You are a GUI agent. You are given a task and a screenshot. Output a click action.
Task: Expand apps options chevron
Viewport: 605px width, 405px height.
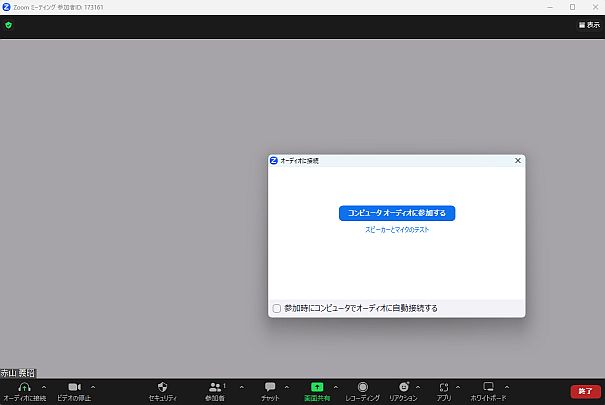[x=458, y=387]
